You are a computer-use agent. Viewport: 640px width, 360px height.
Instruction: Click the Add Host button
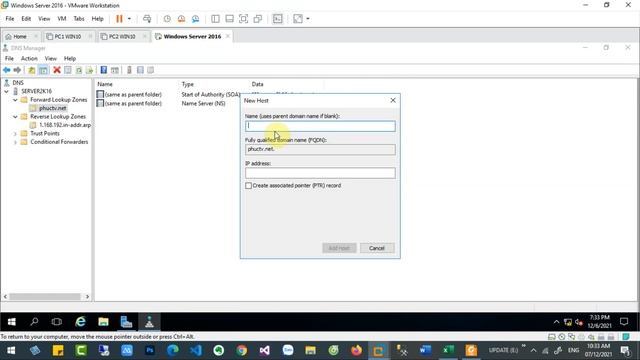coord(339,248)
